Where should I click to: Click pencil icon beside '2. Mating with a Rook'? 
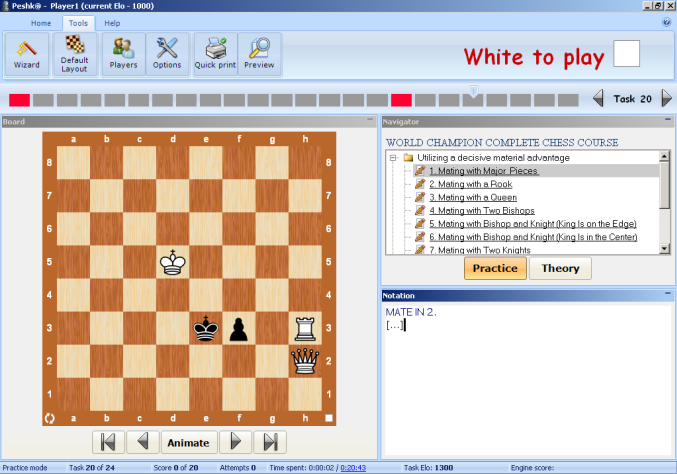(x=420, y=184)
